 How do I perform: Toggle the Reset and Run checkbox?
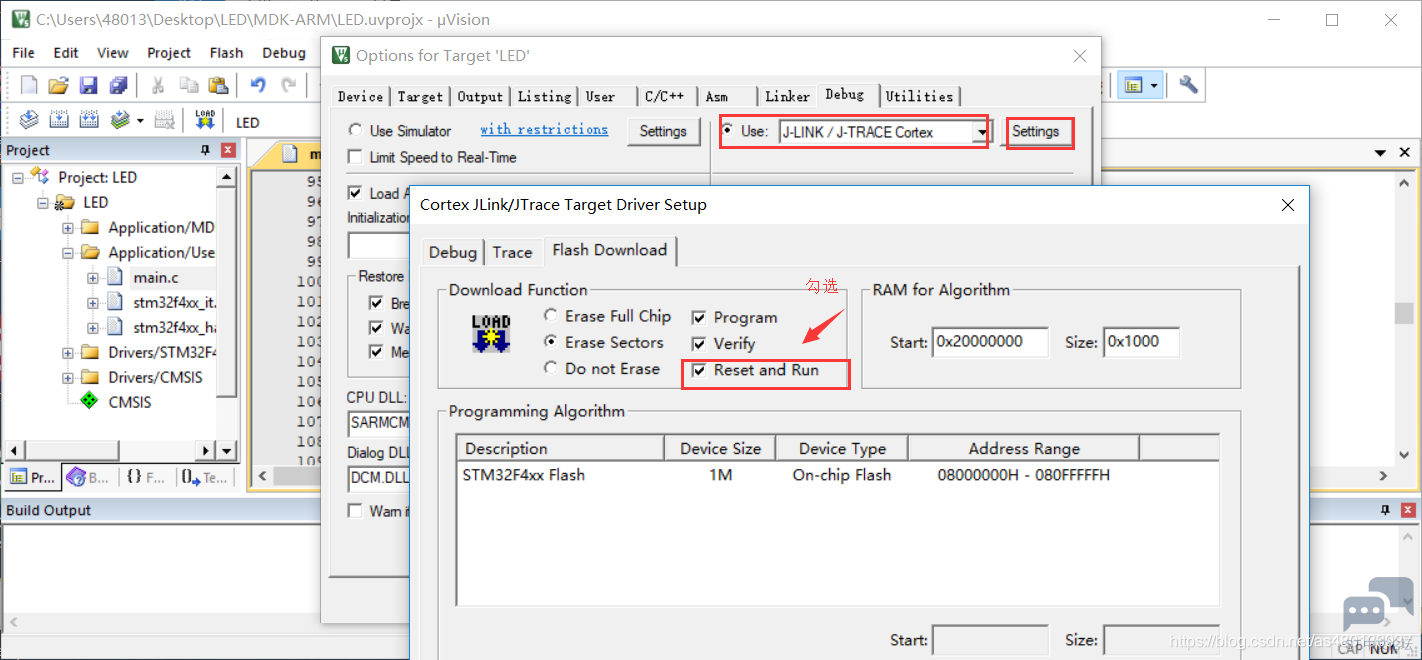699,370
